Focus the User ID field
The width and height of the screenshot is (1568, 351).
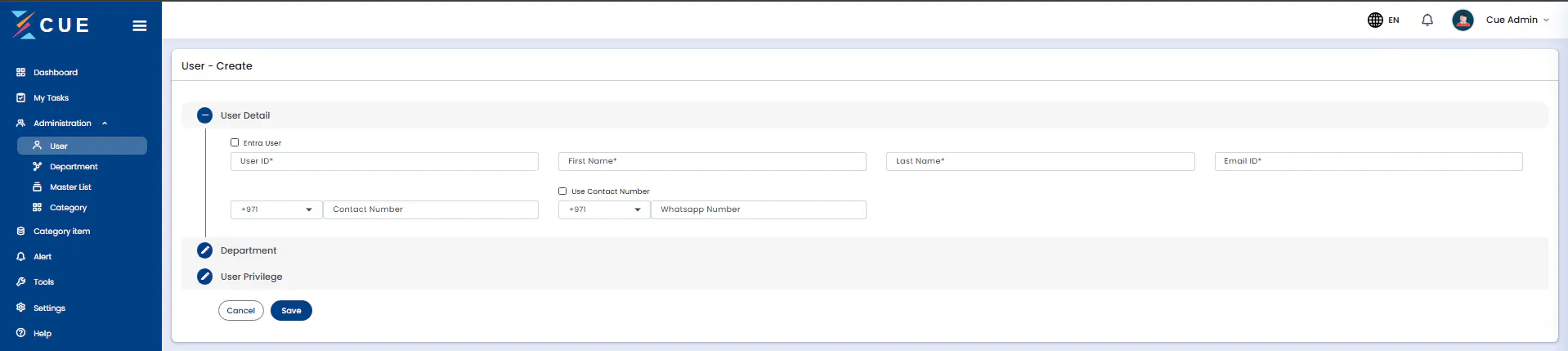tap(384, 161)
